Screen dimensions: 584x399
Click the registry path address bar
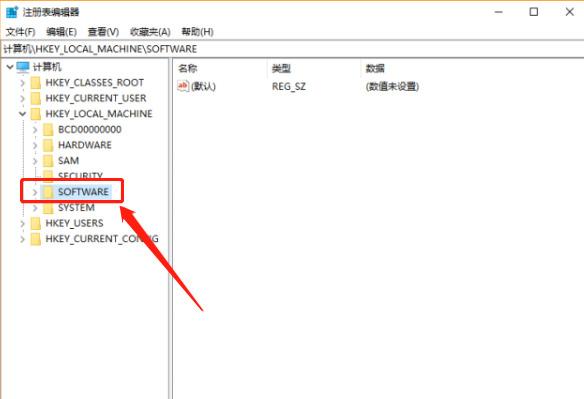tap(292, 49)
